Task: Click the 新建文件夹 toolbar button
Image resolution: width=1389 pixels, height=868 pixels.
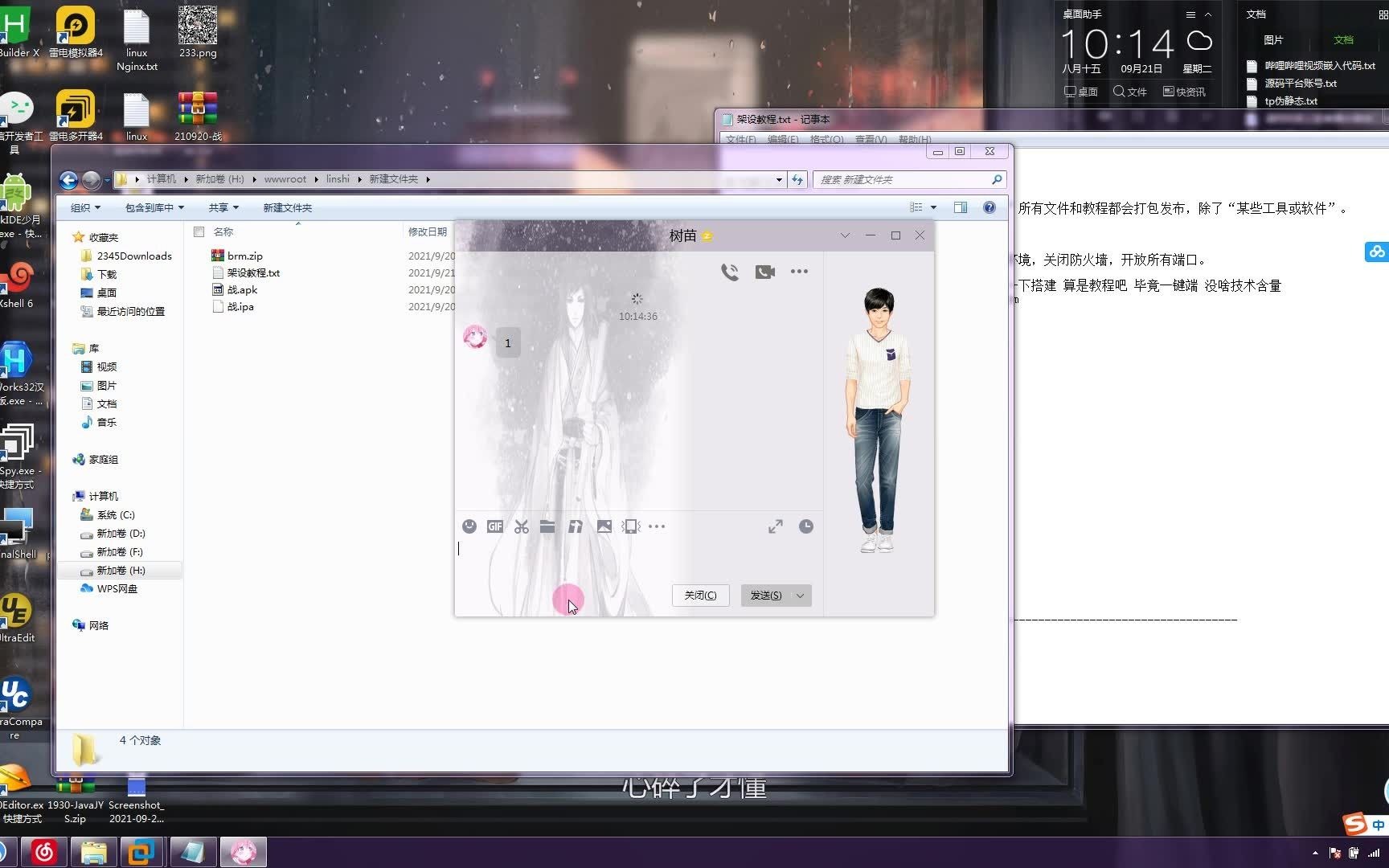Action: coord(287,207)
